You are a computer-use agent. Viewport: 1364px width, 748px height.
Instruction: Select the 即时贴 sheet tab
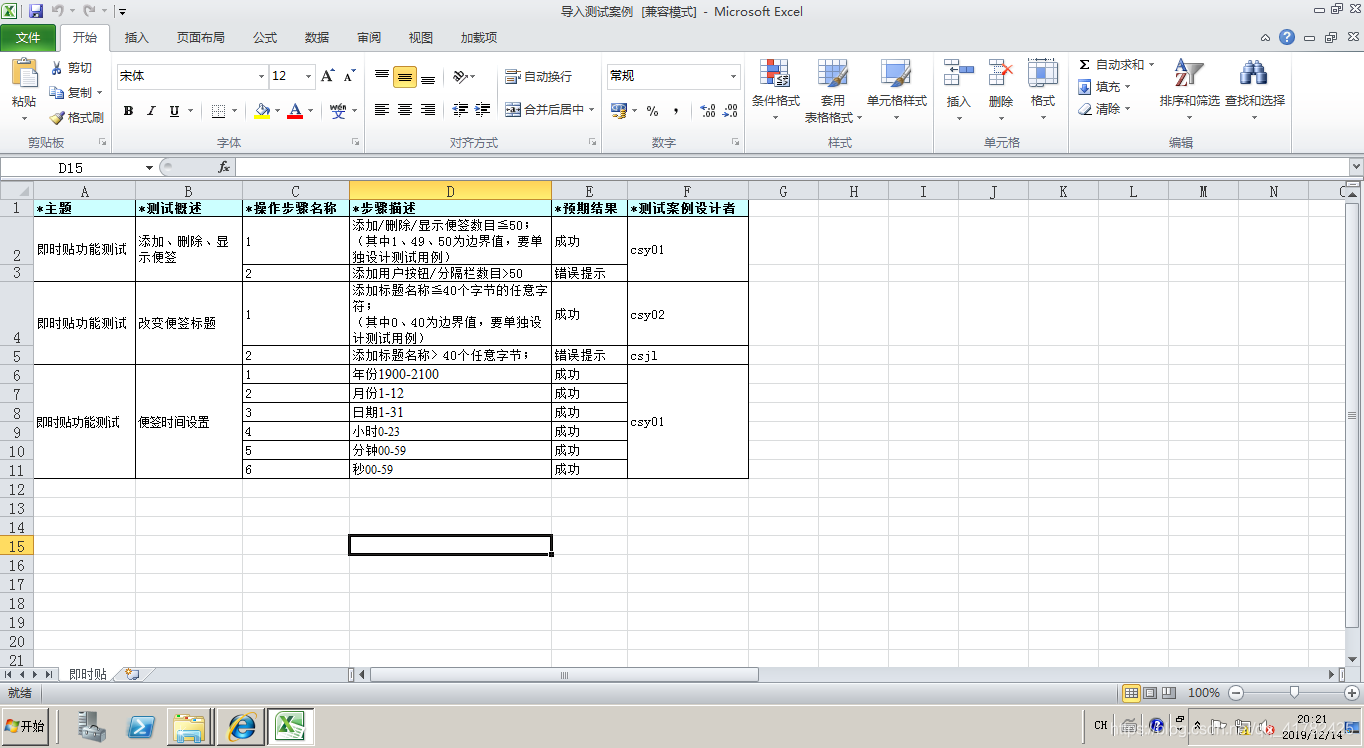tap(87, 675)
